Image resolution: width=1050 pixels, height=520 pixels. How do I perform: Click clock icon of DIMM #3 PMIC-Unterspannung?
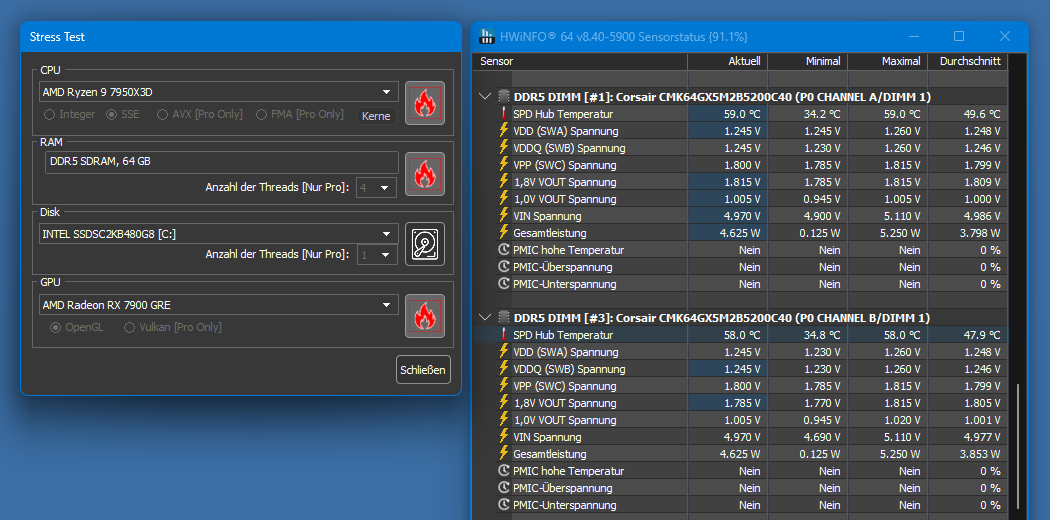point(504,505)
